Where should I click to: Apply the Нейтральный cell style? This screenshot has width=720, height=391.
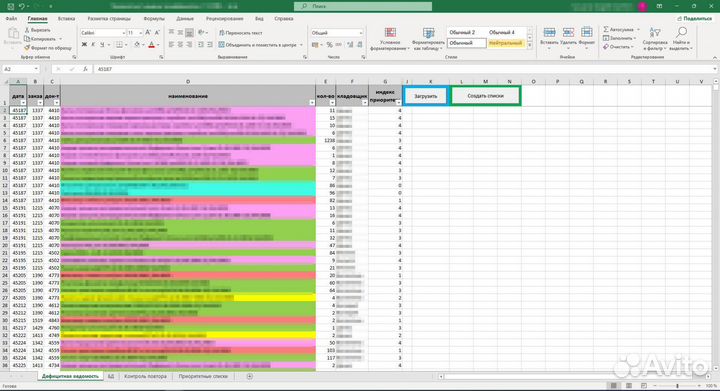coord(505,43)
